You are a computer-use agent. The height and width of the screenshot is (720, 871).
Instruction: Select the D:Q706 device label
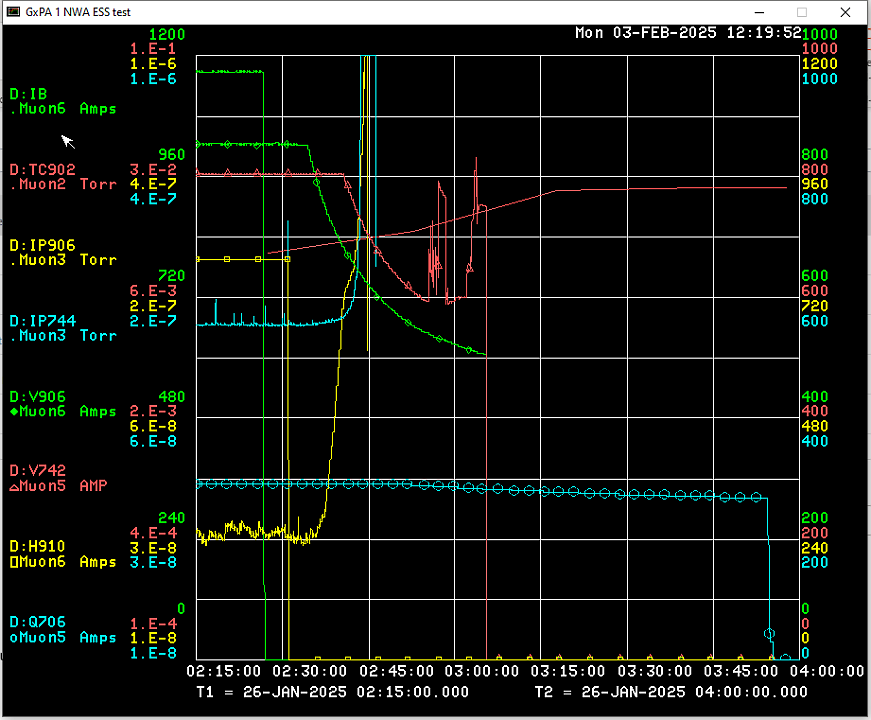pos(37,622)
